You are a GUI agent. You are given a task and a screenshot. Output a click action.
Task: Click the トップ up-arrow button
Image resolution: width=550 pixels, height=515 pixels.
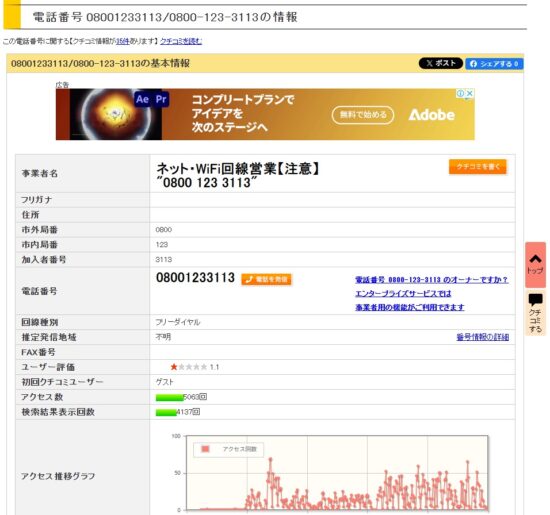point(535,265)
